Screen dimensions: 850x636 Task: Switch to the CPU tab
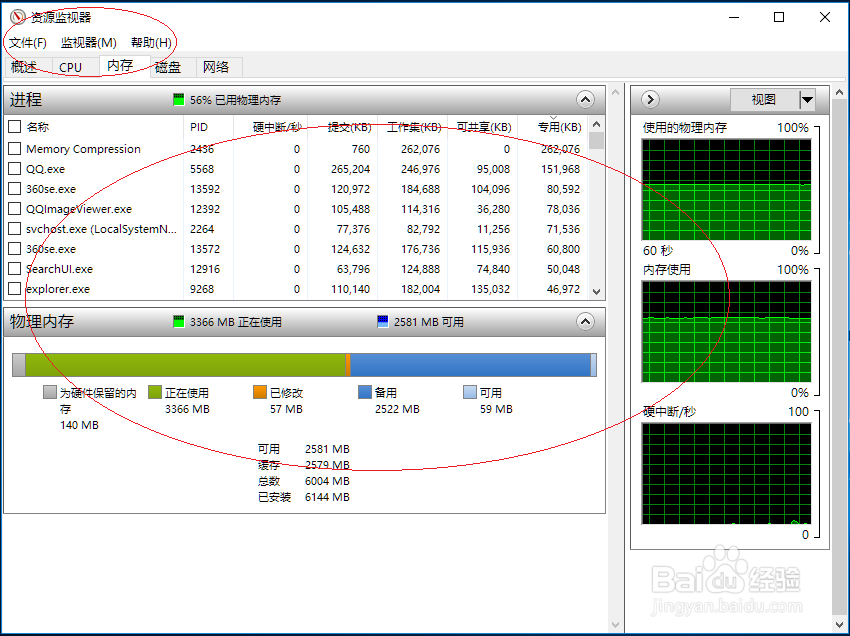(70, 66)
